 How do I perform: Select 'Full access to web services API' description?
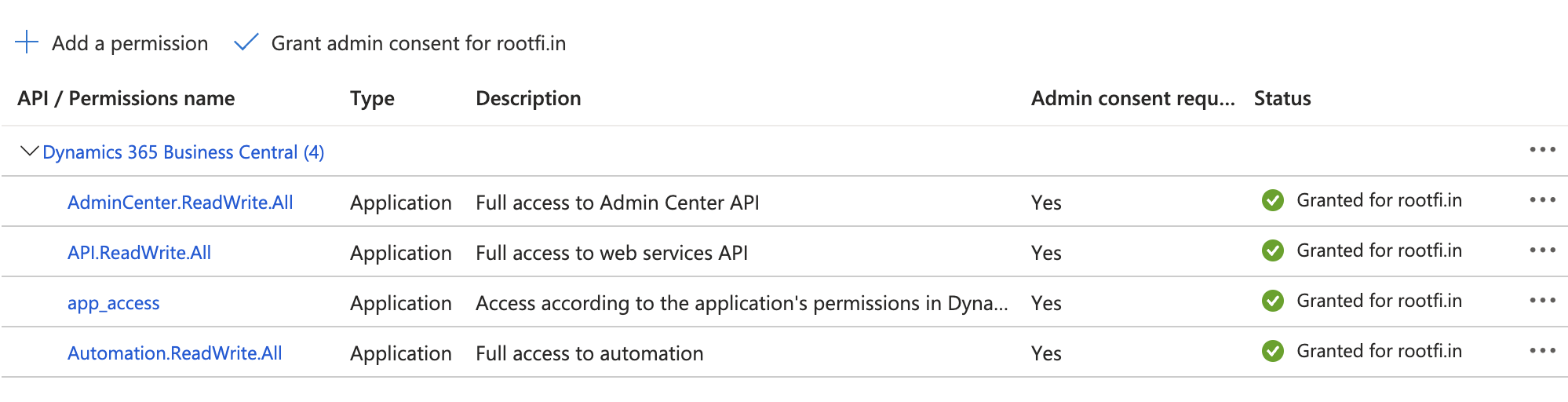pyautogui.click(x=612, y=253)
